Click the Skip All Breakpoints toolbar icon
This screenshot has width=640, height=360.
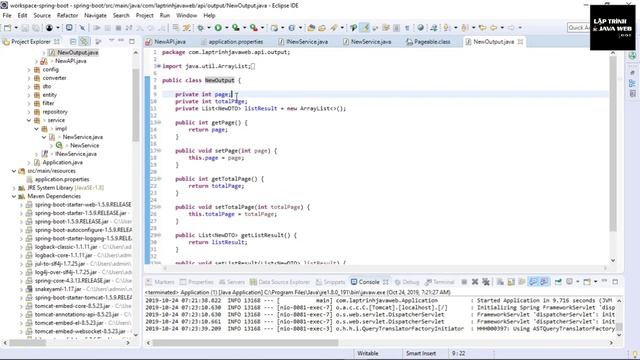82,28
